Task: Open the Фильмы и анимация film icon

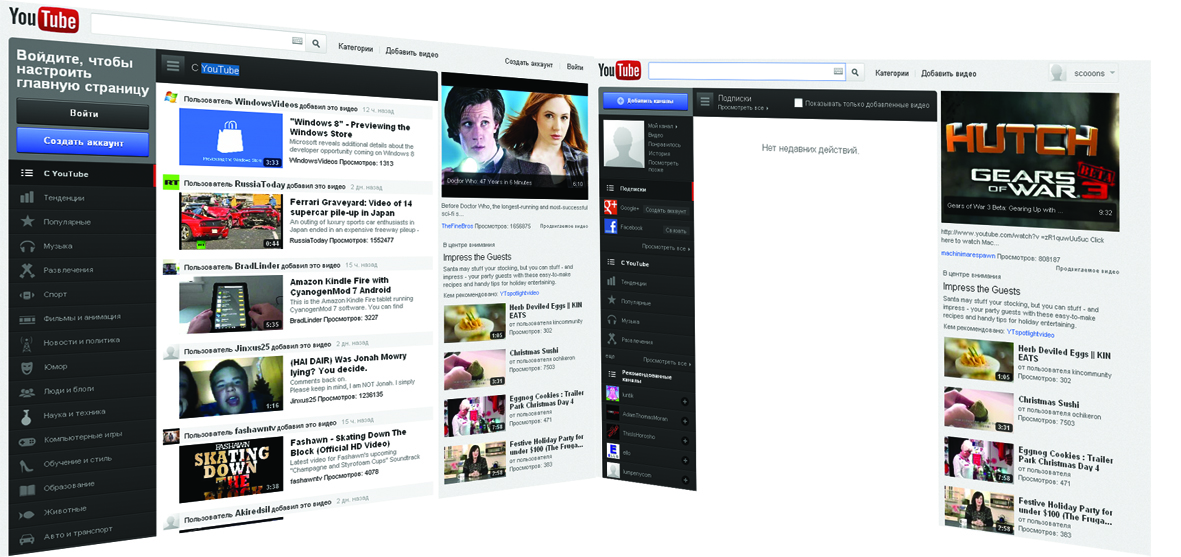Action: pyautogui.click(x=27, y=318)
